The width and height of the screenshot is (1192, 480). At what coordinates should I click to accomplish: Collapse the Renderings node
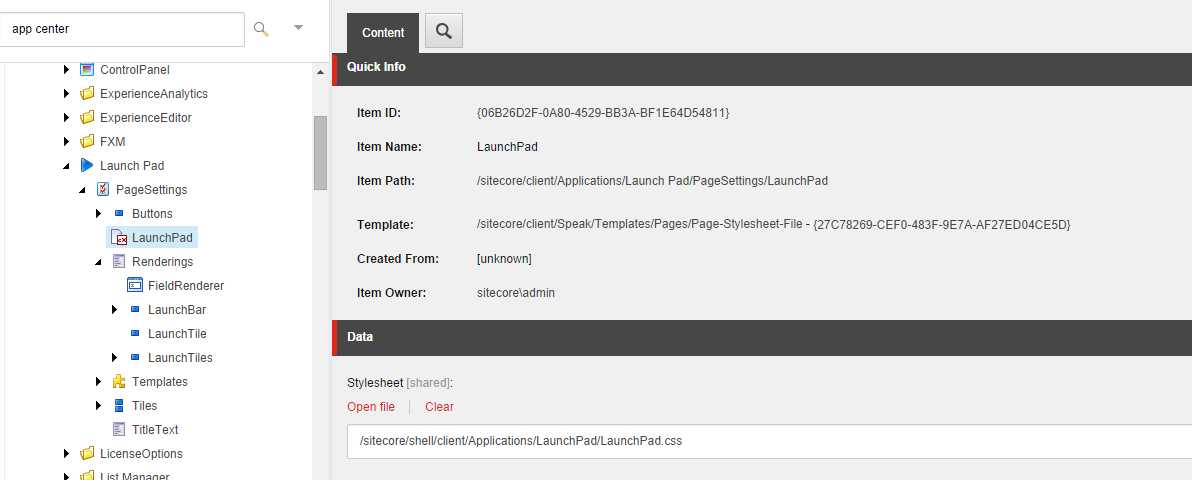(x=99, y=262)
